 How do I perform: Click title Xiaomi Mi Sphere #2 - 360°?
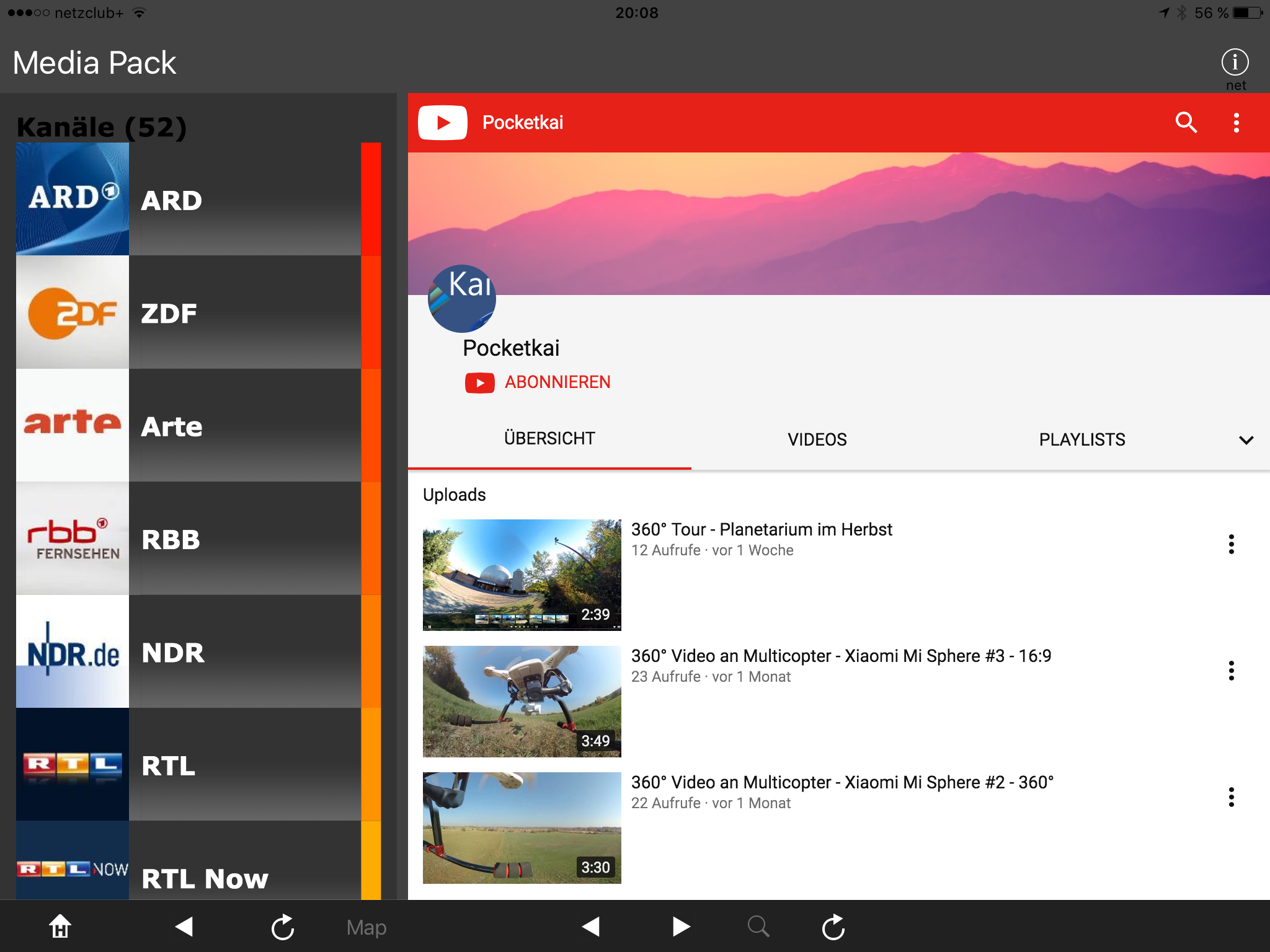point(843,782)
